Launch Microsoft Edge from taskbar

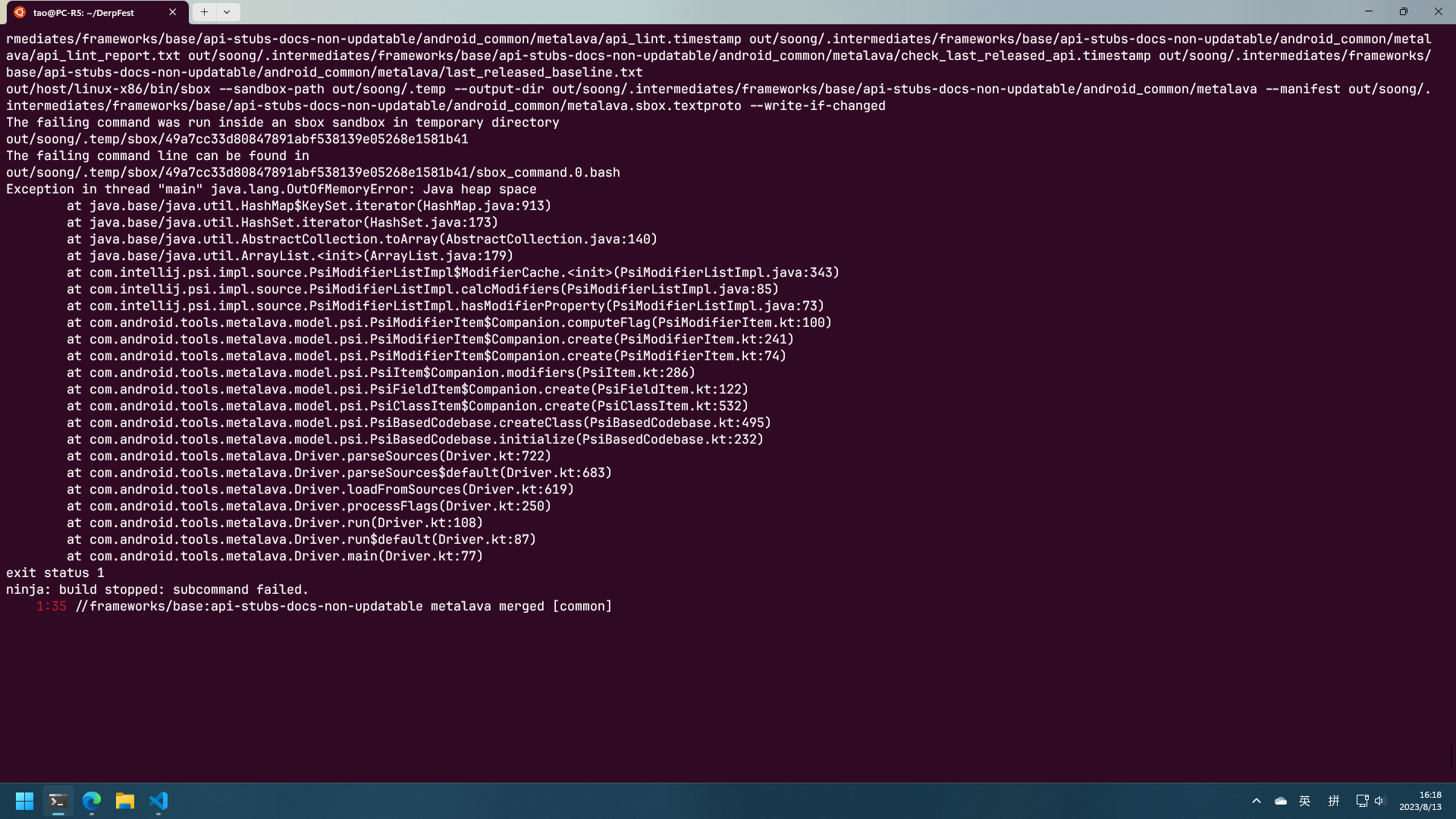(92, 801)
